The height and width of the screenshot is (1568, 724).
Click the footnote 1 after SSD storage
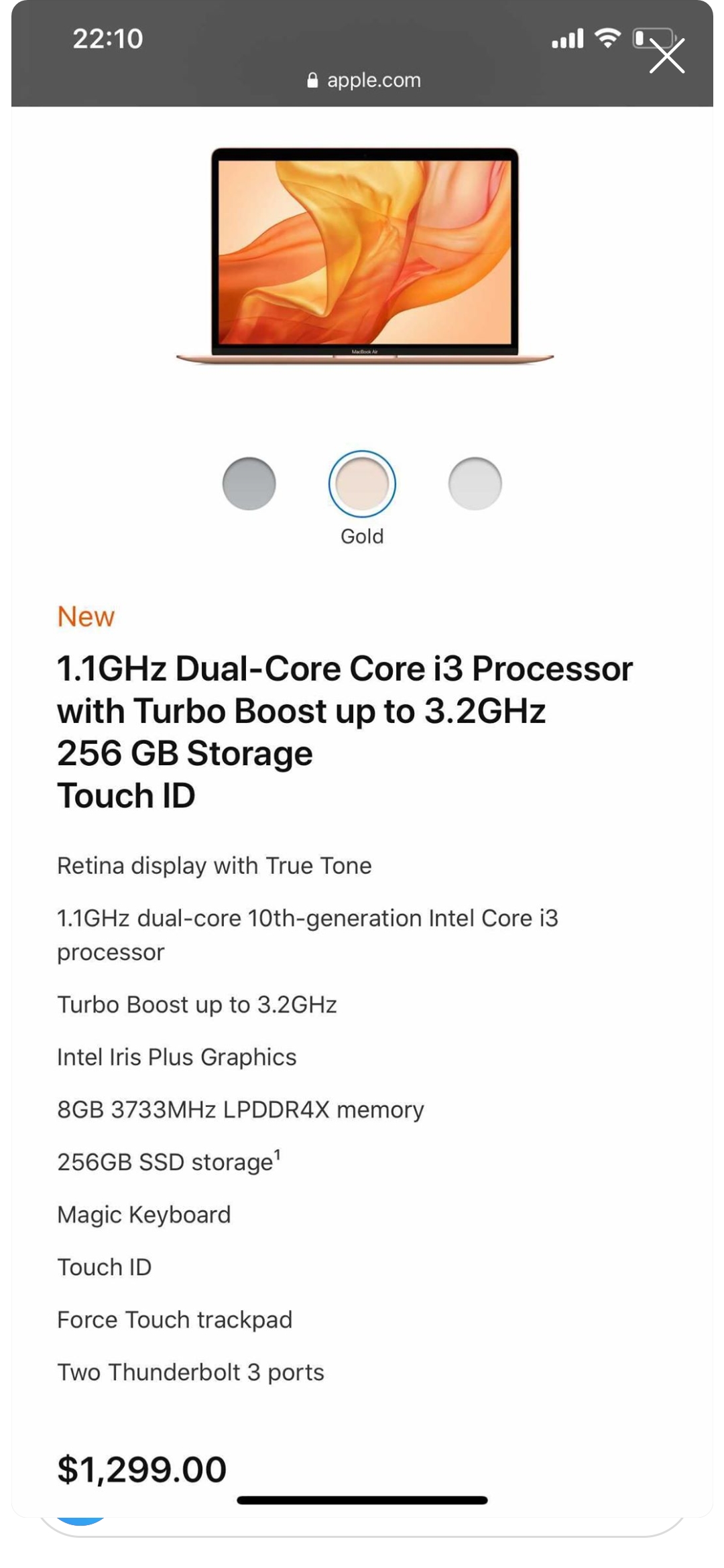coord(278,1153)
